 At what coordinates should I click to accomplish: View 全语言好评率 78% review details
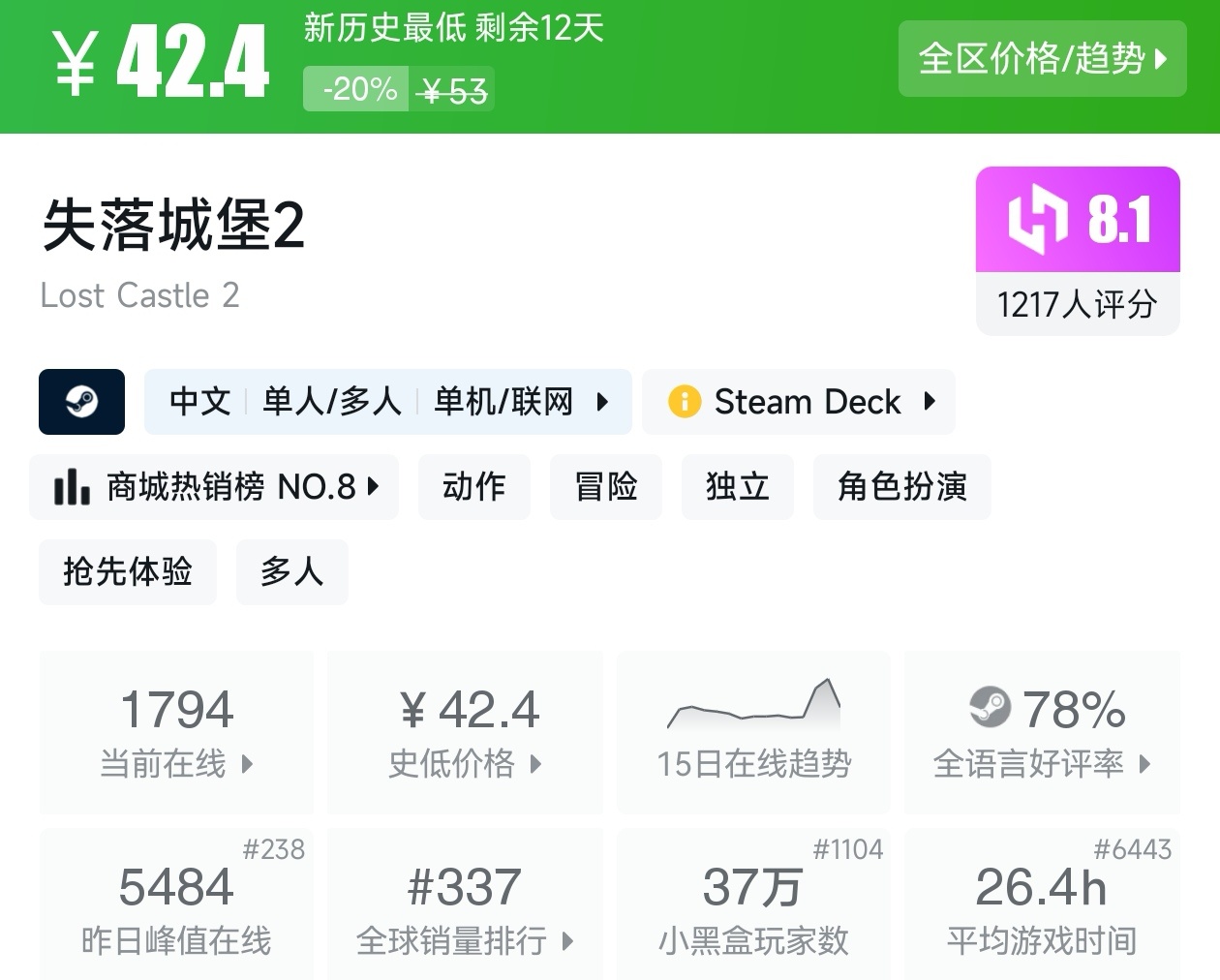1042,732
